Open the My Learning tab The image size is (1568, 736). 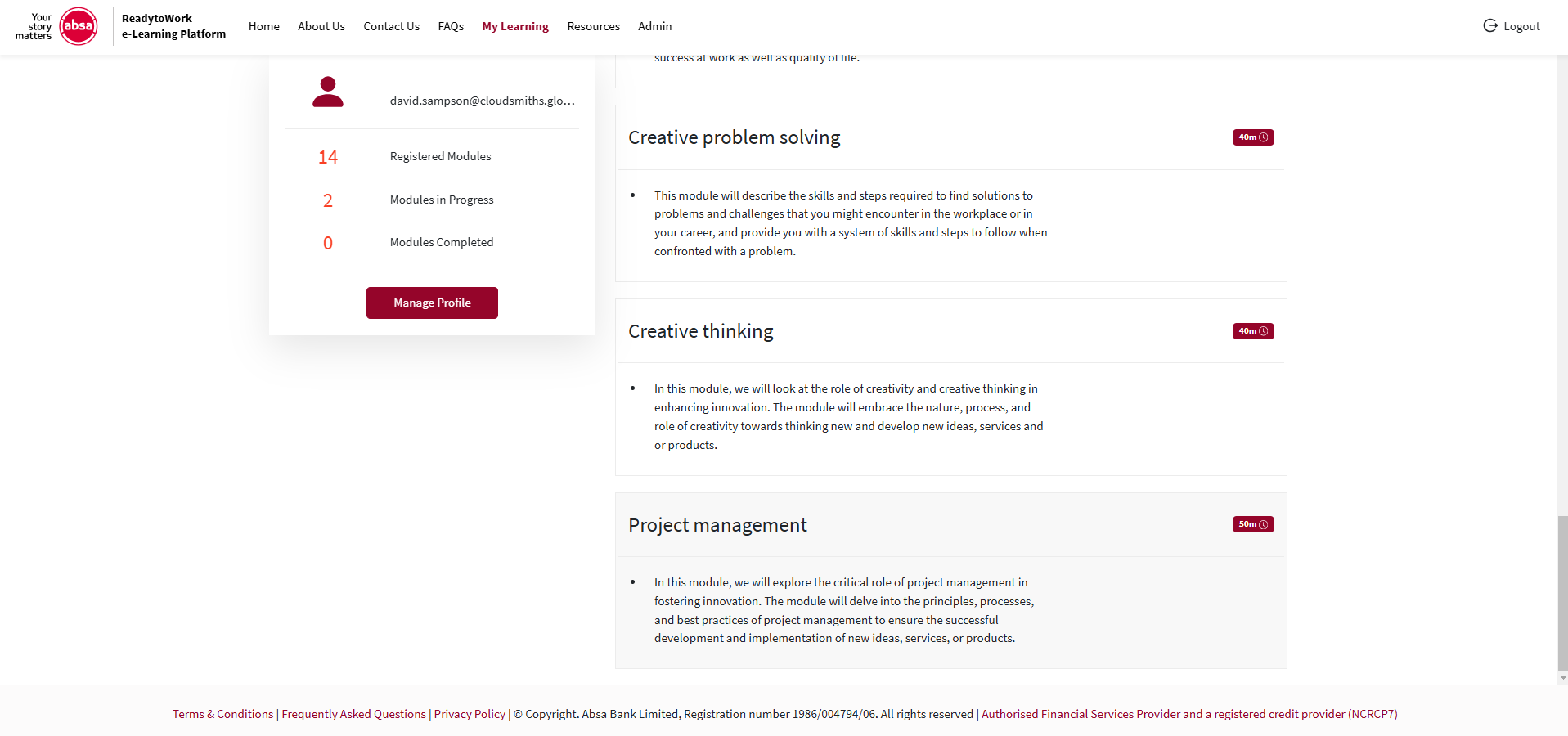click(x=515, y=26)
